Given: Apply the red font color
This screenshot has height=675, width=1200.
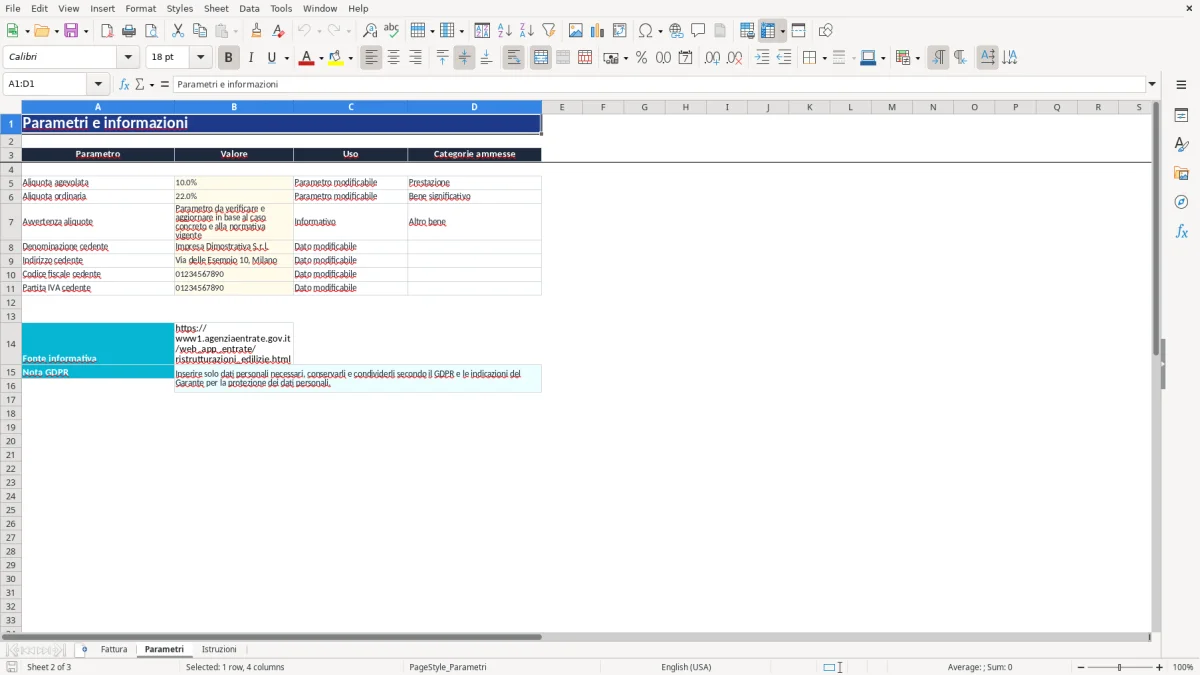Looking at the screenshot, I should (x=305, y=58).
